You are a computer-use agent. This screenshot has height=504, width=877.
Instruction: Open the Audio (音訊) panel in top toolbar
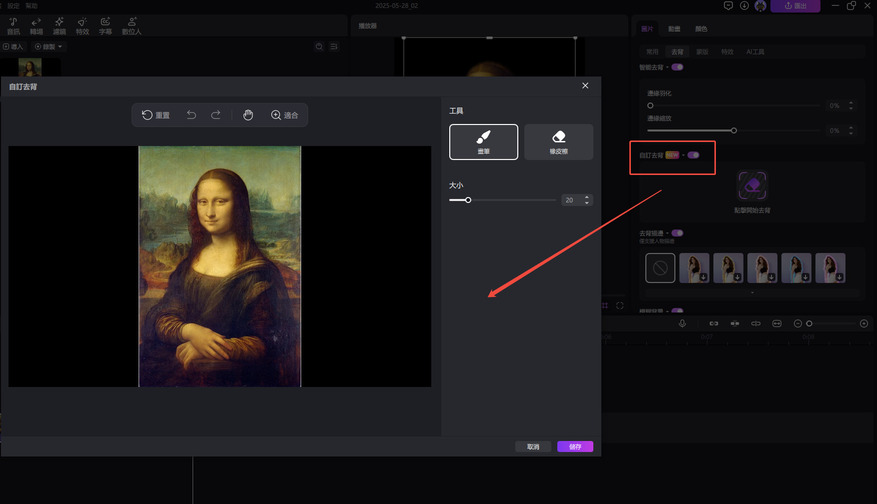pos(13,26)
